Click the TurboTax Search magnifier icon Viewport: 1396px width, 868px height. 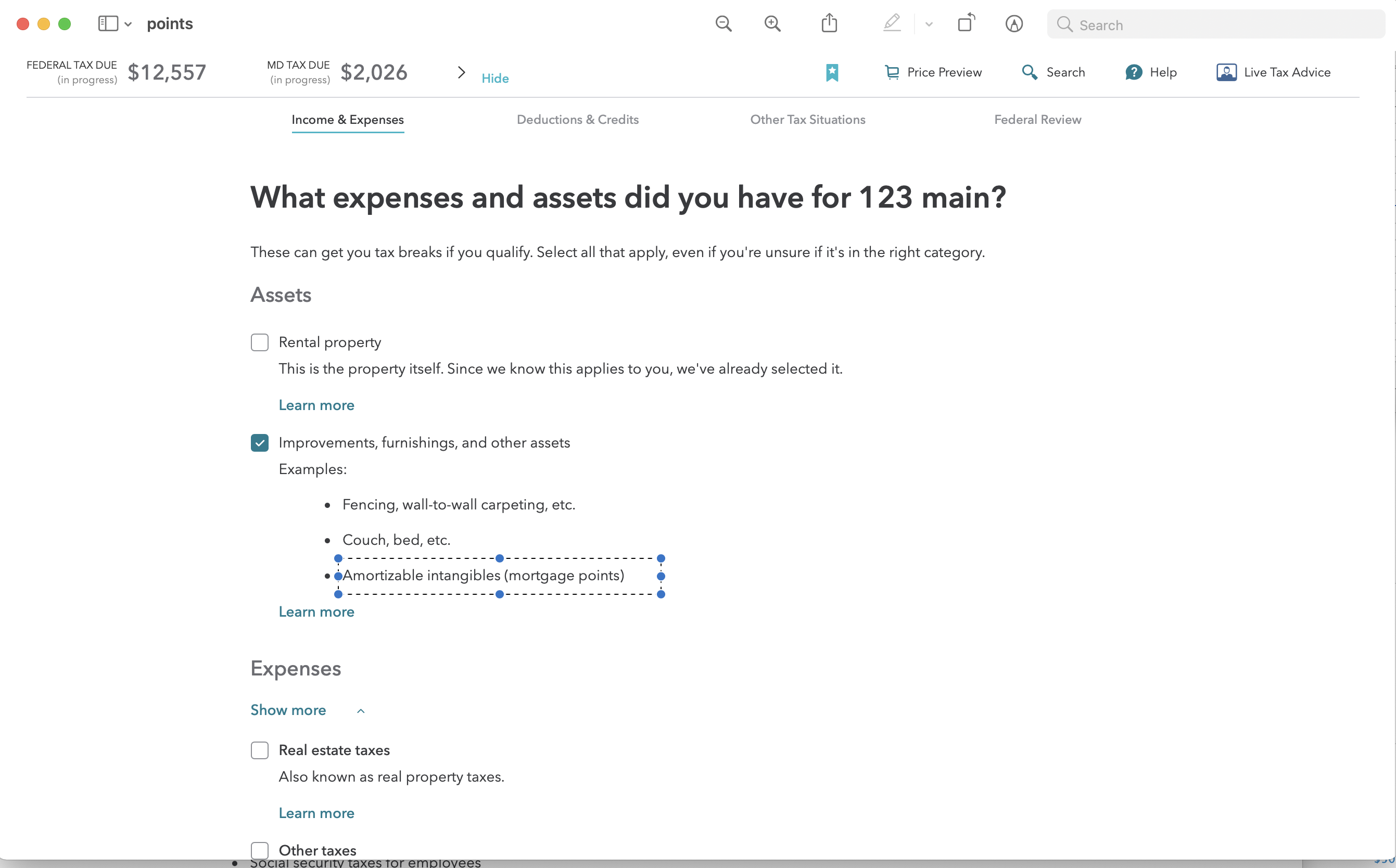1030,72
